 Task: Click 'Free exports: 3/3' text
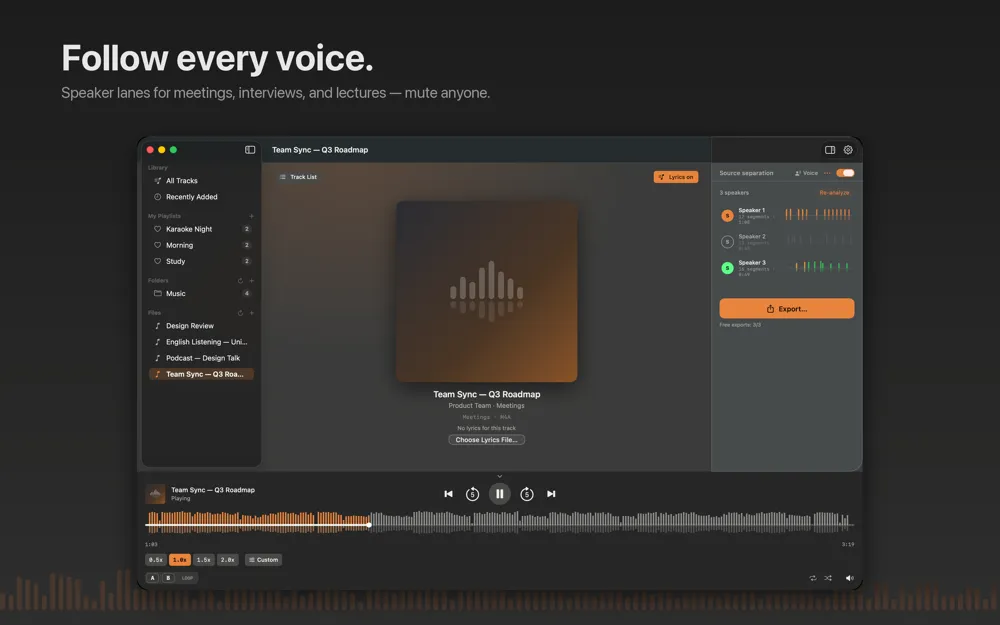click(740, 325)
